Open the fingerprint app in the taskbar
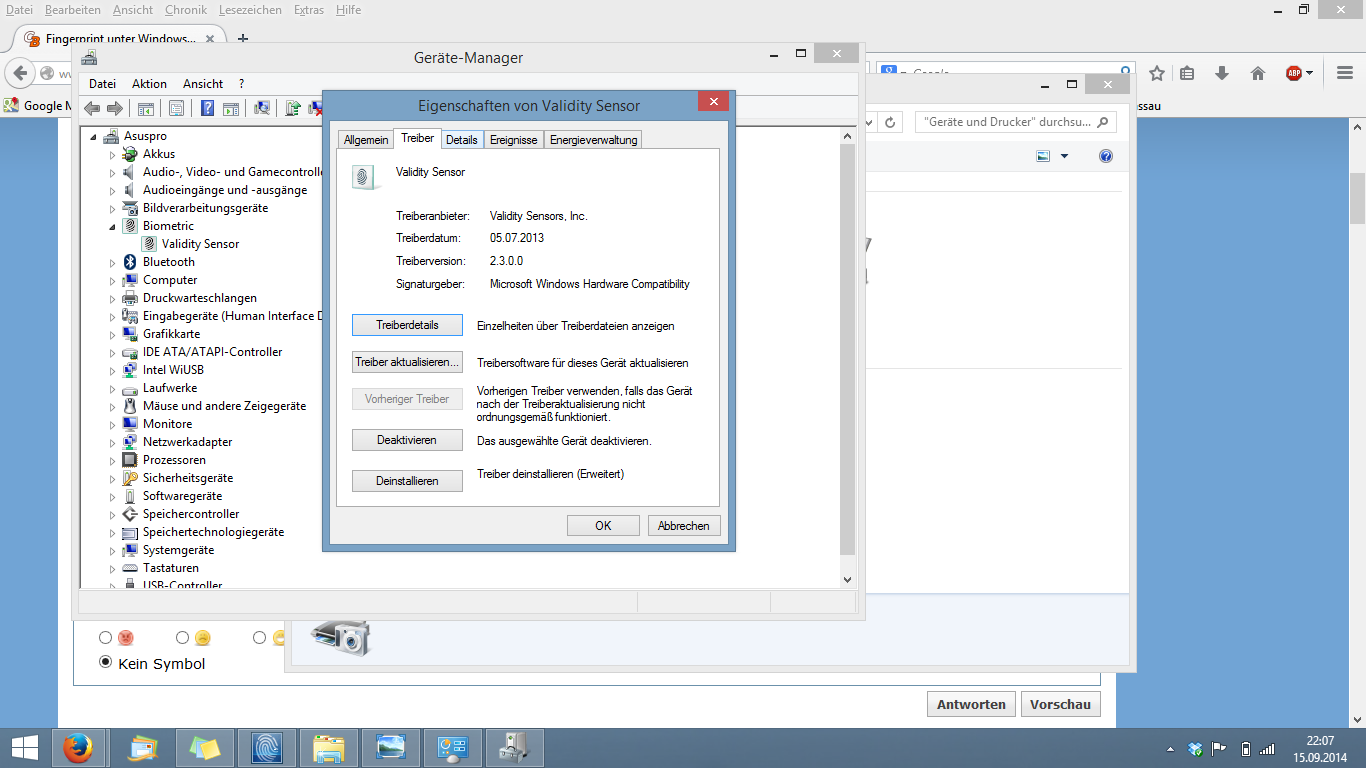The height and width of the screenshot is (768, 1366). pos(267,747)
